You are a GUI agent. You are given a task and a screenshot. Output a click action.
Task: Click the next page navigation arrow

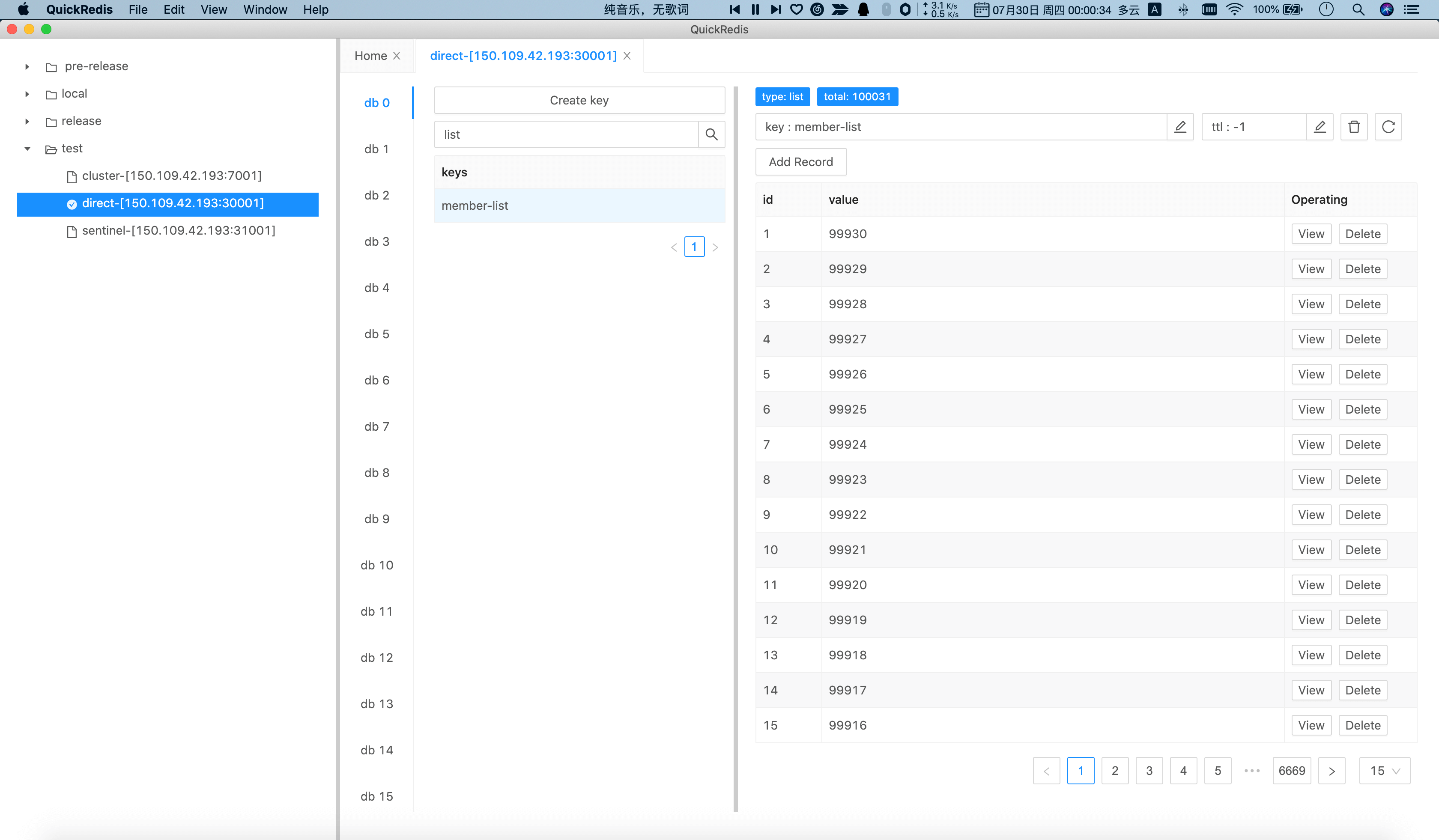point(1332,770)
